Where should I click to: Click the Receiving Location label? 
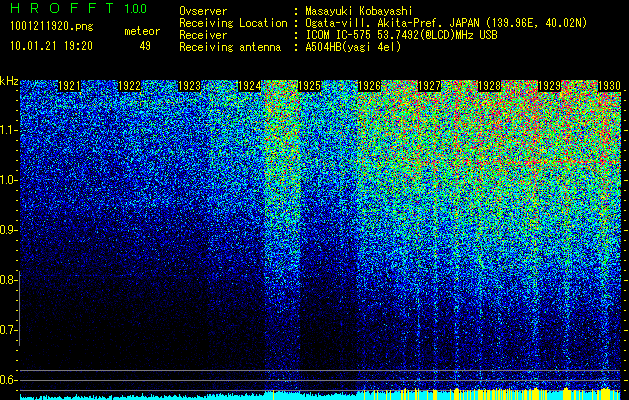[233, 23]
